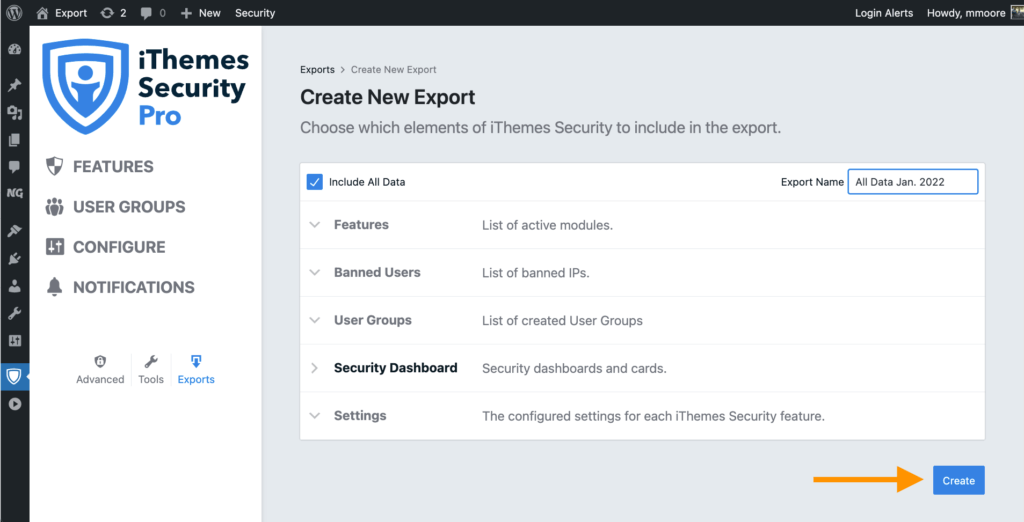Click the bell icon beside NOTIFICATIONS
The height and width of the screenshot is (522, 1024).
pyautogui.click(x=55, y=287)
